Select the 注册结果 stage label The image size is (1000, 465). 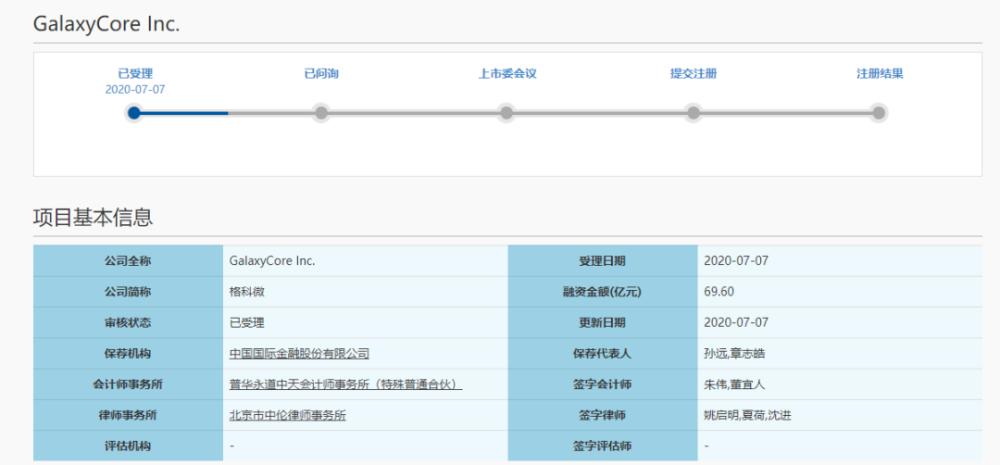click(879, 74)
